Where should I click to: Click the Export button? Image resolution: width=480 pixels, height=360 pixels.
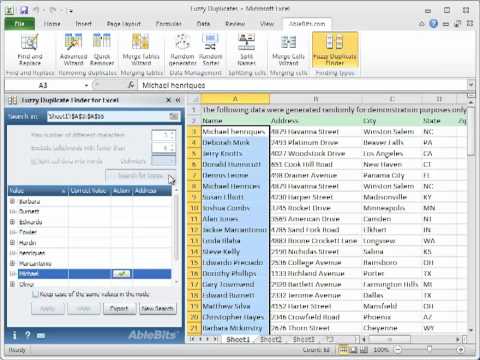pos(119,308)
